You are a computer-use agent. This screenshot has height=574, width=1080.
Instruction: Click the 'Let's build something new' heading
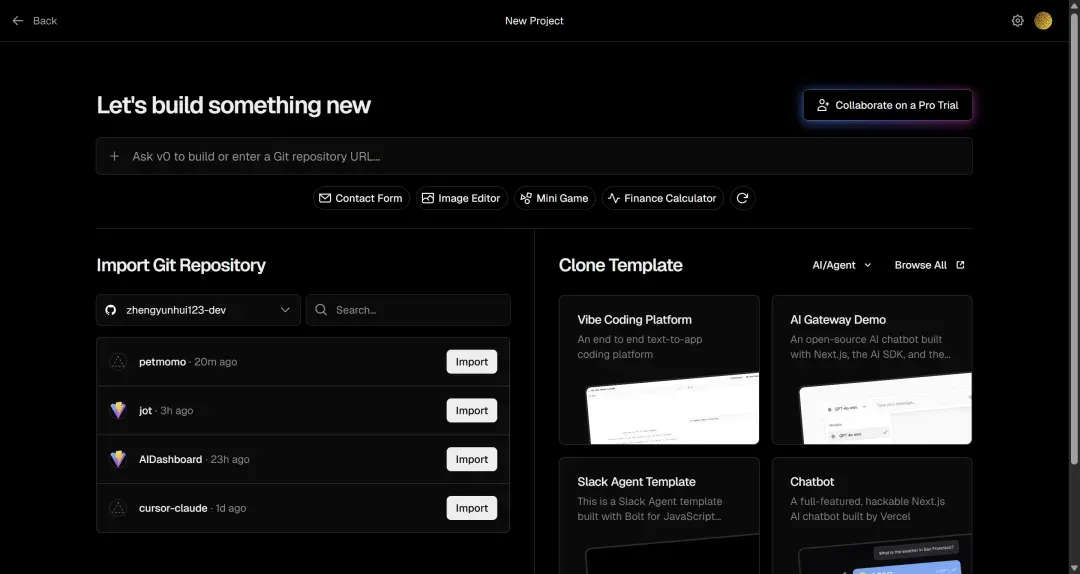click(233, 105)
